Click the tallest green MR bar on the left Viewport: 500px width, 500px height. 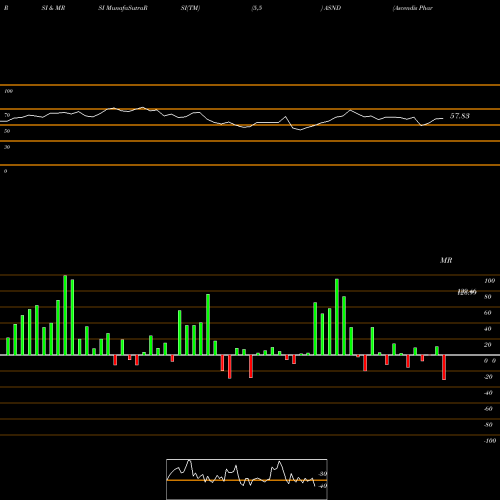click(65, 315)
